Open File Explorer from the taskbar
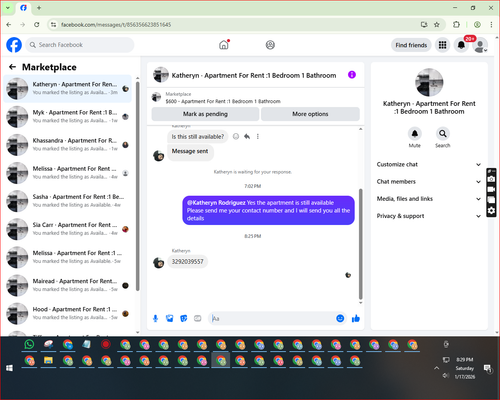Image resolution: width=500 pixels, height=400 pixels. [x=48, y=361]
